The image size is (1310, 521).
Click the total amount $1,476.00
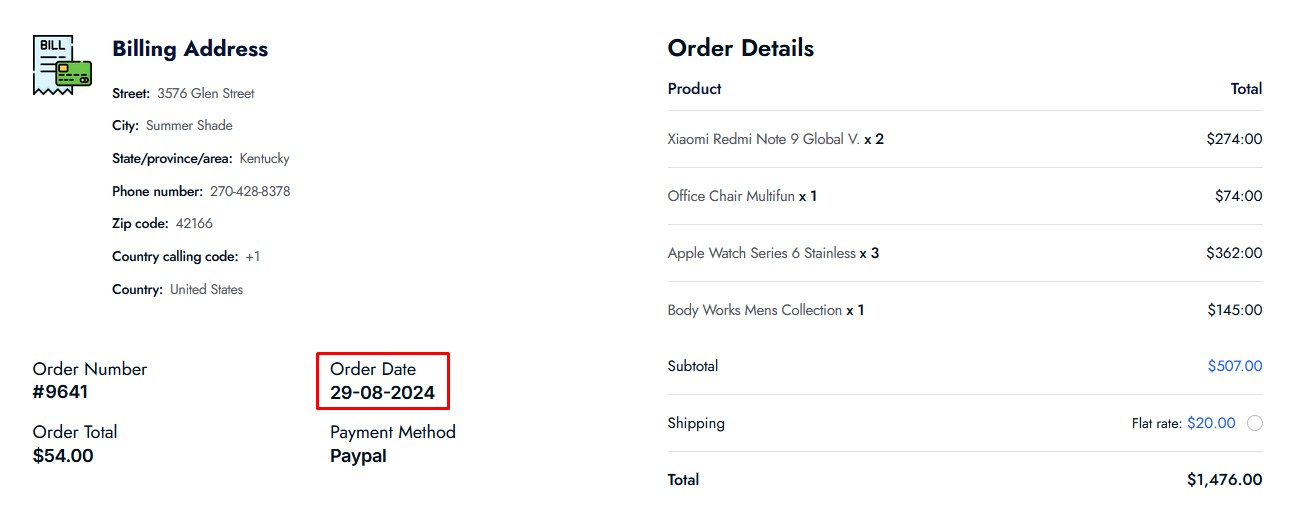pos(1225,480)
